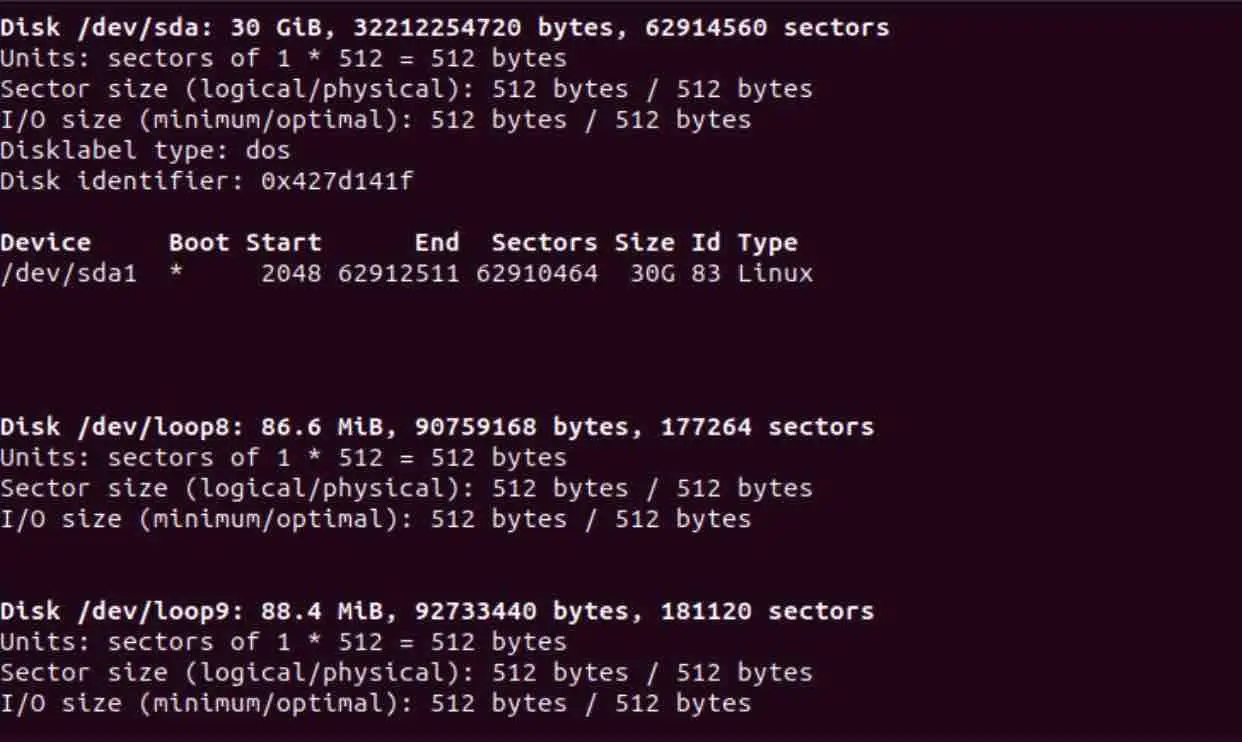Click the End column header
Viewport: 1242px width, 742px height.
pos(437,242)
